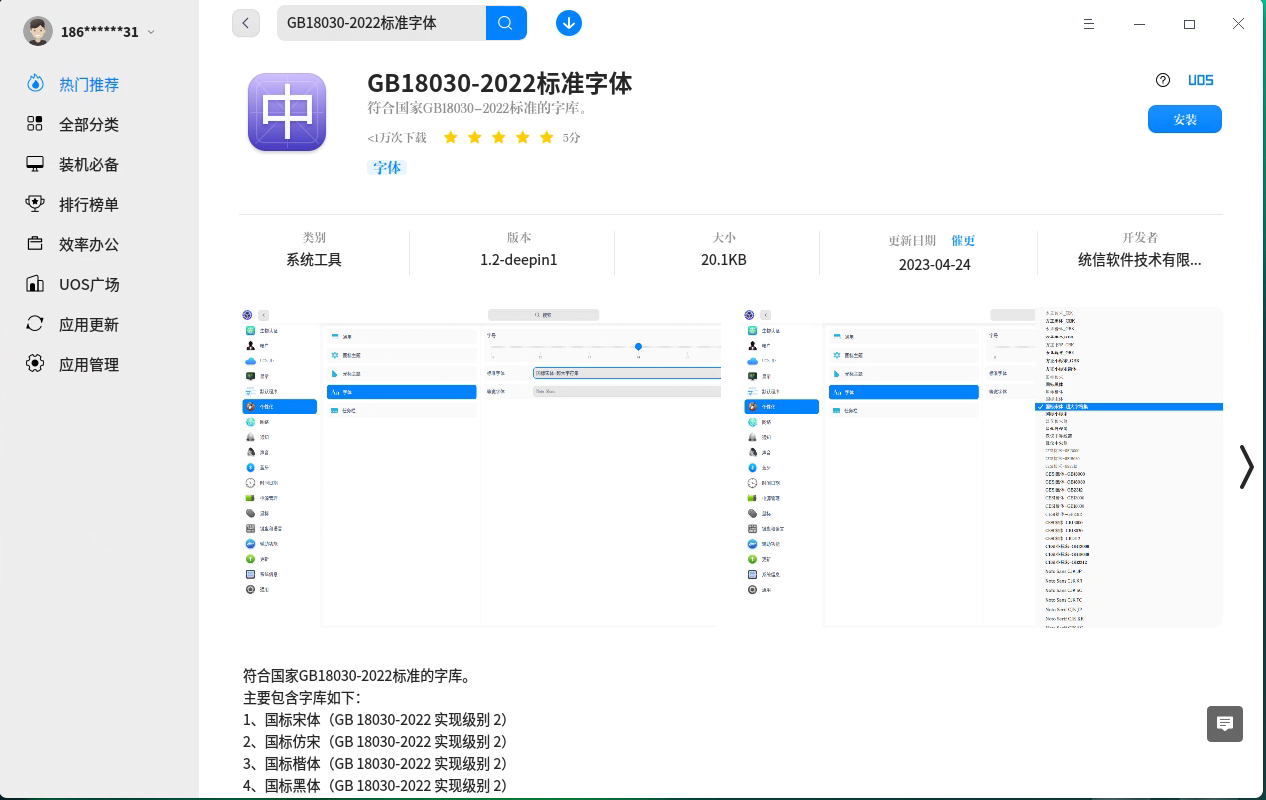The image size is (1266, 800).
Task: Click the 全部分类 grid icon
Action: 35,124
